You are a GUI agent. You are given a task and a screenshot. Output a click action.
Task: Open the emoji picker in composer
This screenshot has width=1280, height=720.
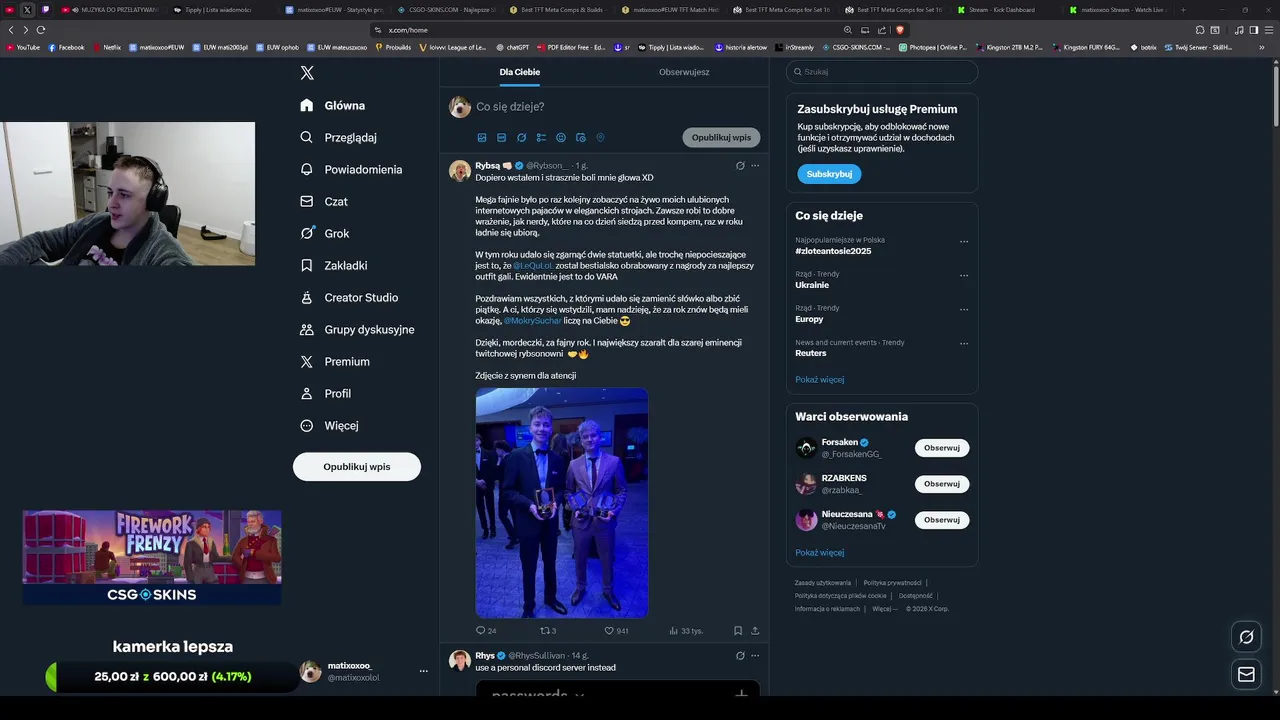click(561, 138)
